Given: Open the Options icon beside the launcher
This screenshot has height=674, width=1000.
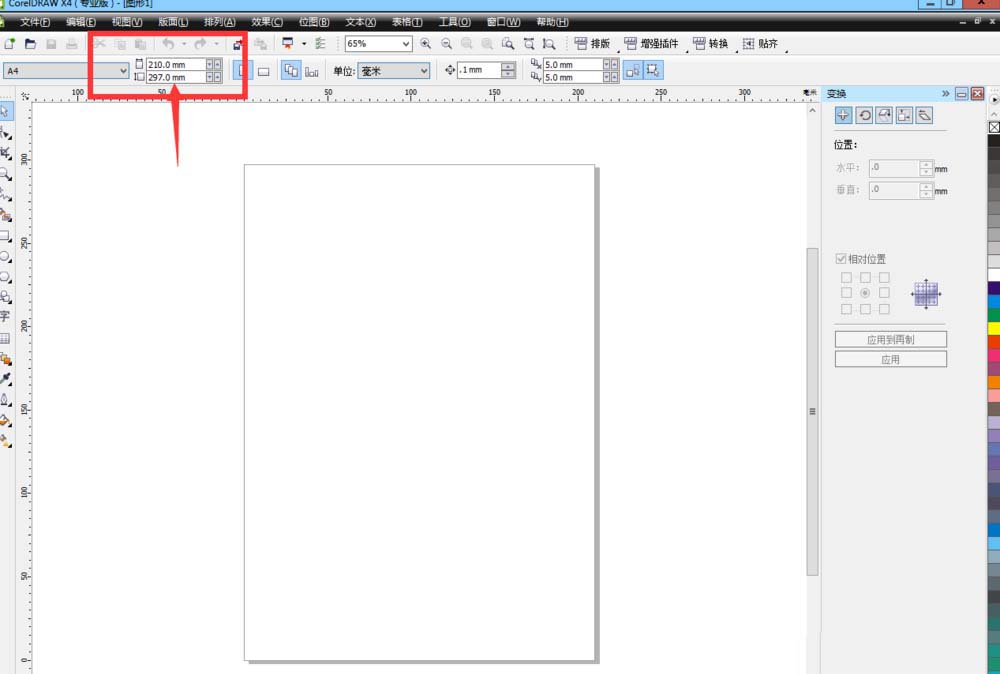Looking at the screenshot, I should pos(320,43).
